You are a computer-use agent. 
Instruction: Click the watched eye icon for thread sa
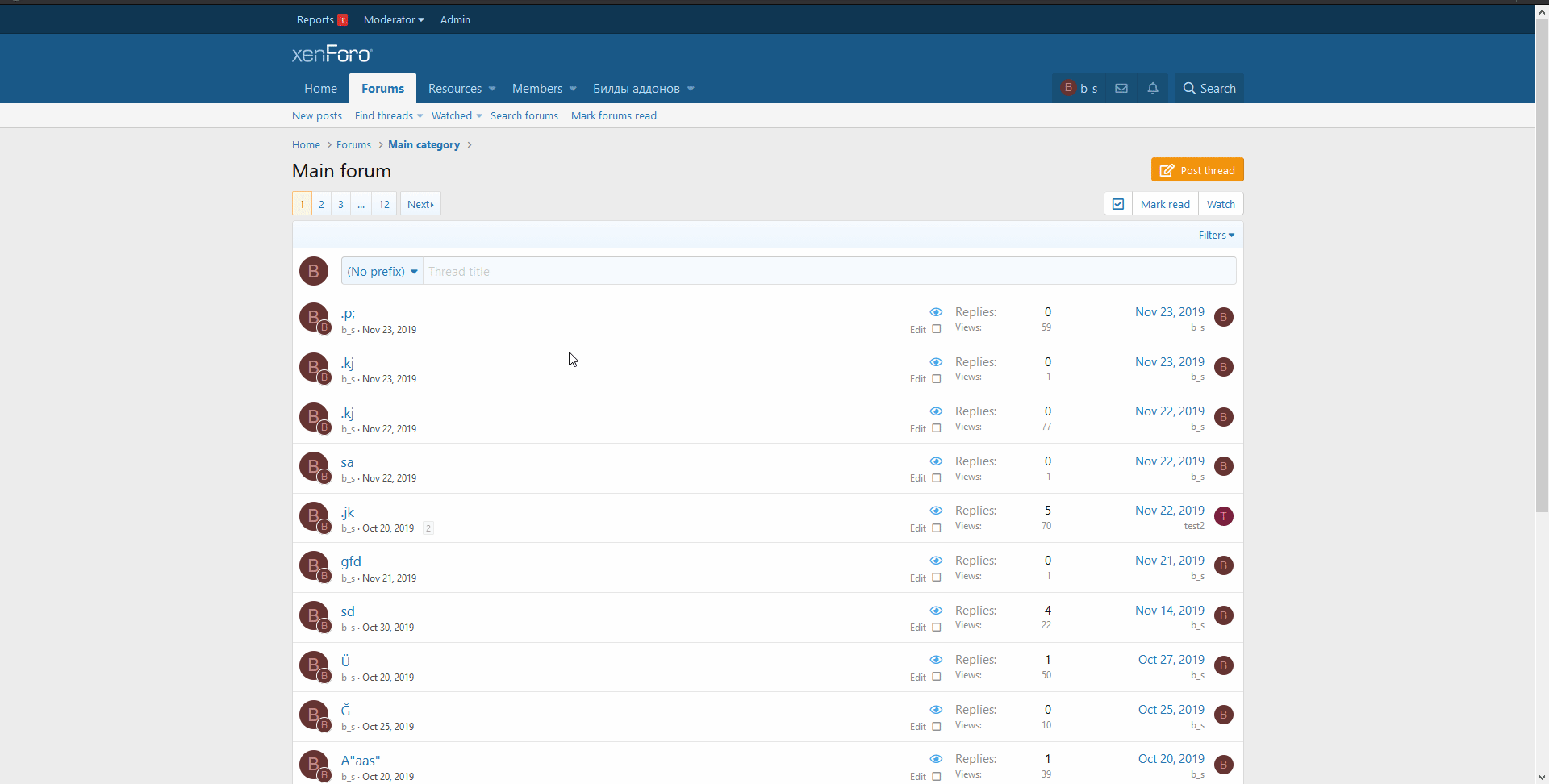click(936, 461)
